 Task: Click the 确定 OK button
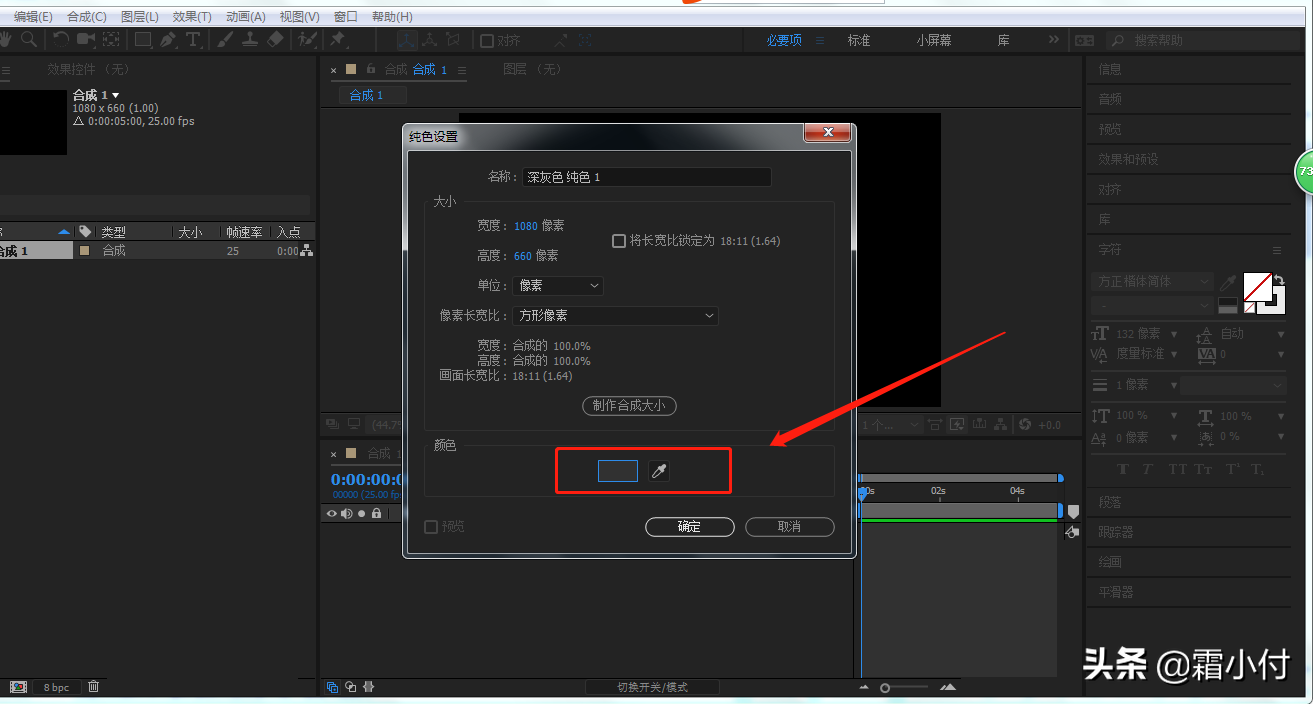tap(689, 527)
